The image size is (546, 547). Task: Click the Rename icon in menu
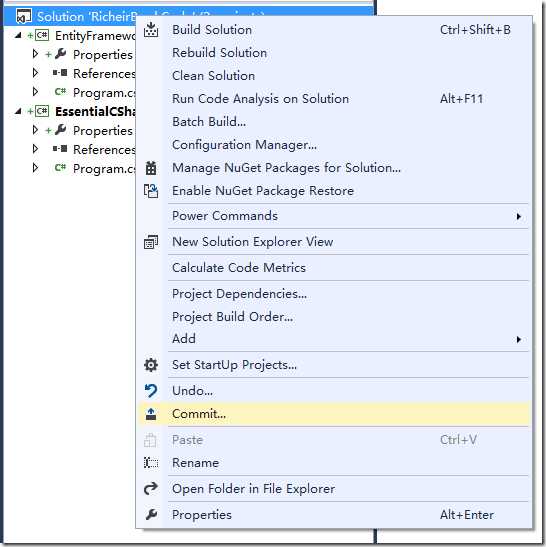[x=151, y=463]
